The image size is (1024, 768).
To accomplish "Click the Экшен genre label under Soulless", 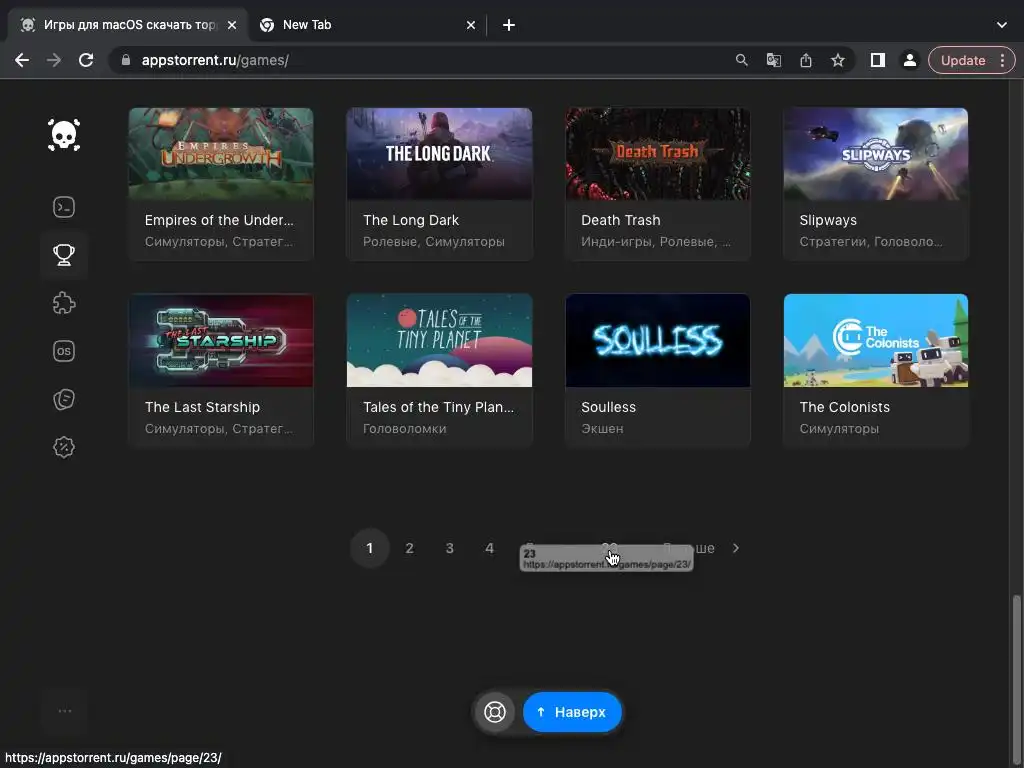I will [602, 429].
